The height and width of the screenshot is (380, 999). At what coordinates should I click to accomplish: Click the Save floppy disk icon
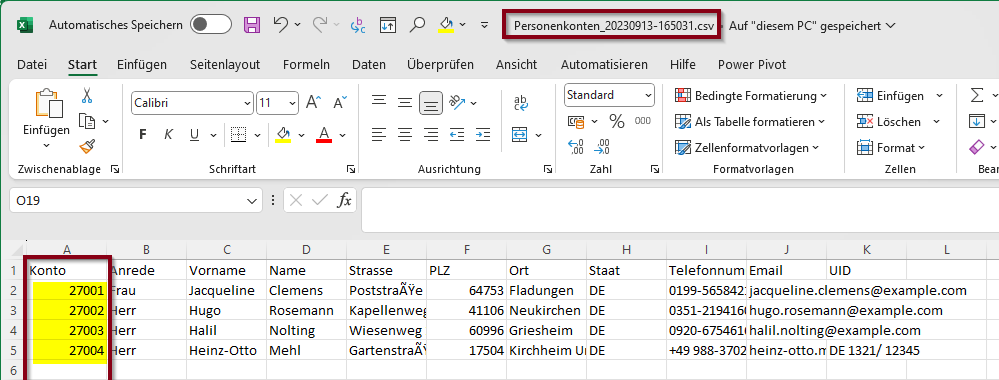252,25
